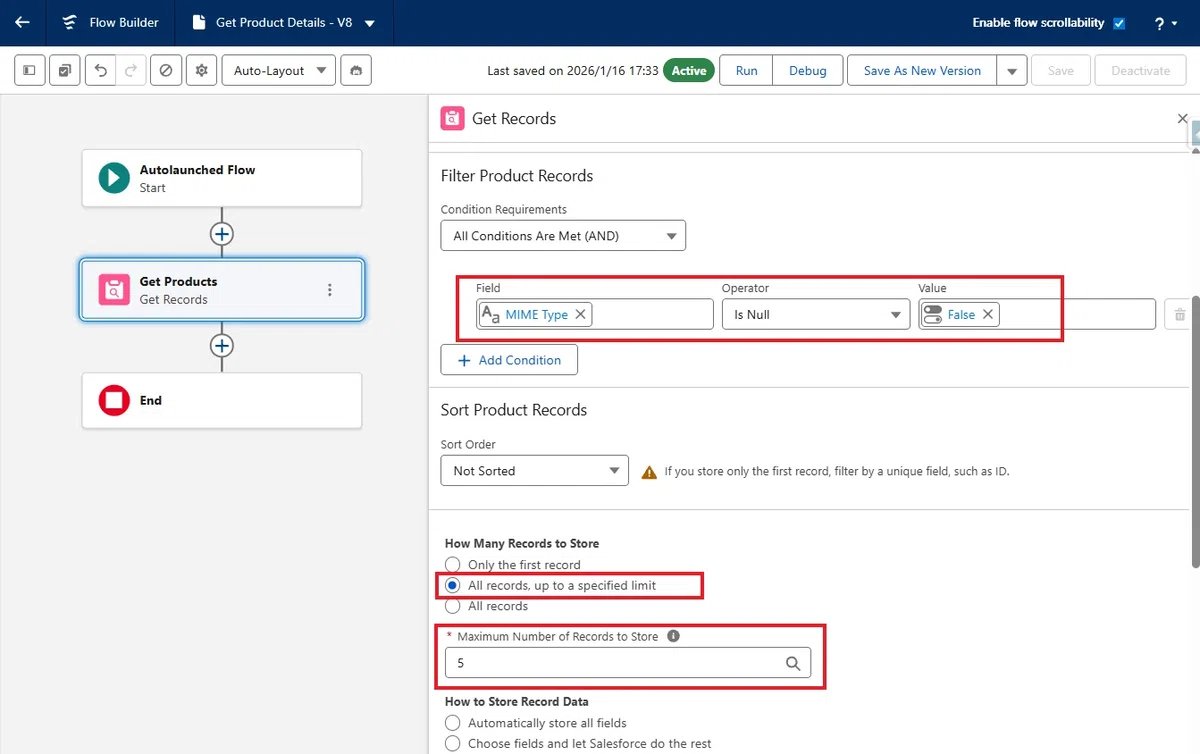The width and height of the screenshot is (1200, 754).
Task: Click the undo icon
Action: pyautogui.click(x=100, y=71)
